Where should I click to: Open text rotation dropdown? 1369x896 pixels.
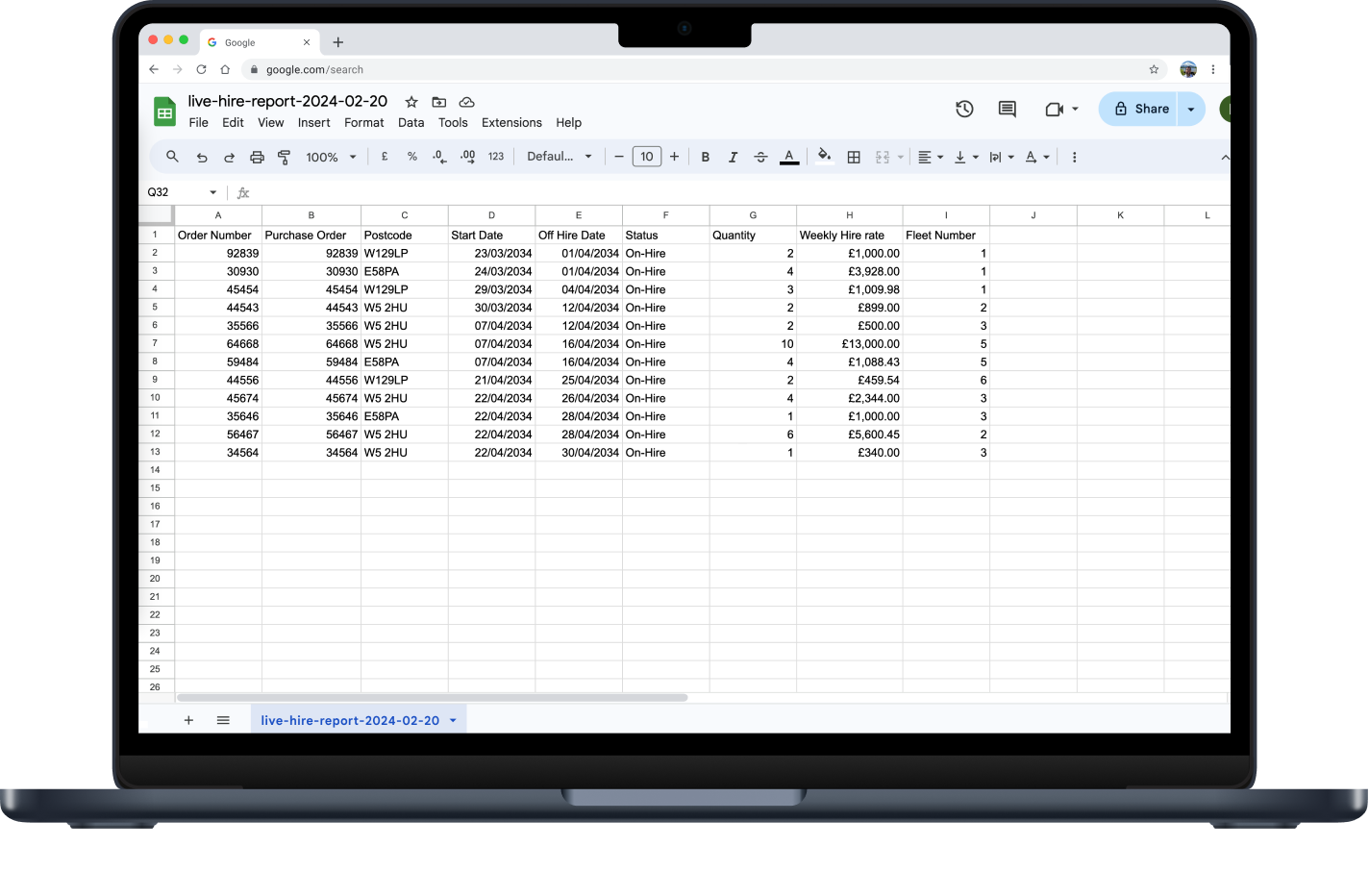[x=1037, y=157]
